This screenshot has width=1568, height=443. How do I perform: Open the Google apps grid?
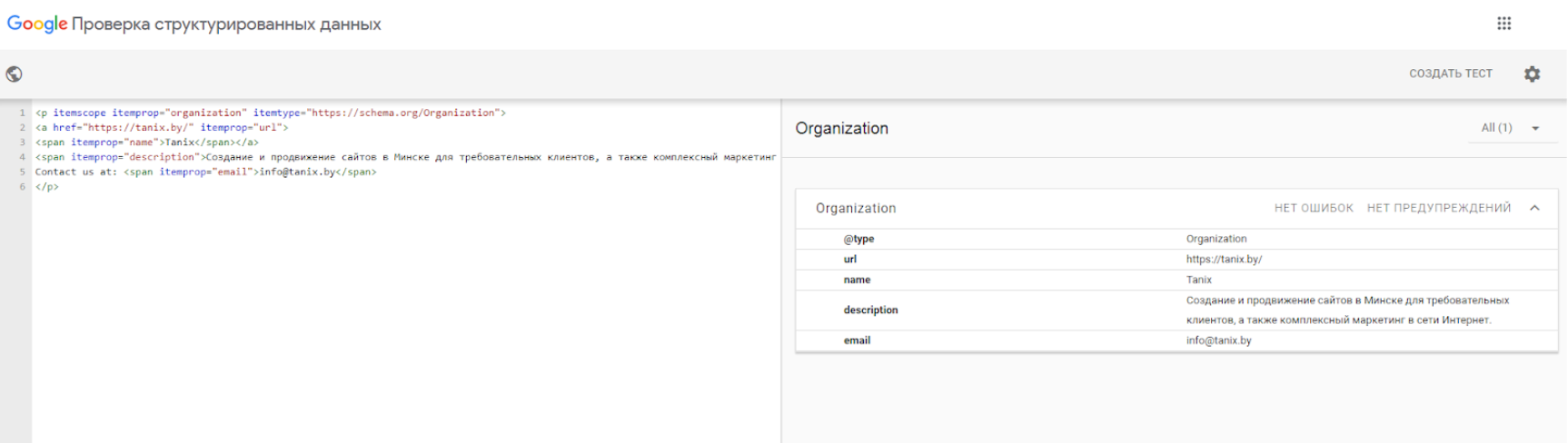1503,24
